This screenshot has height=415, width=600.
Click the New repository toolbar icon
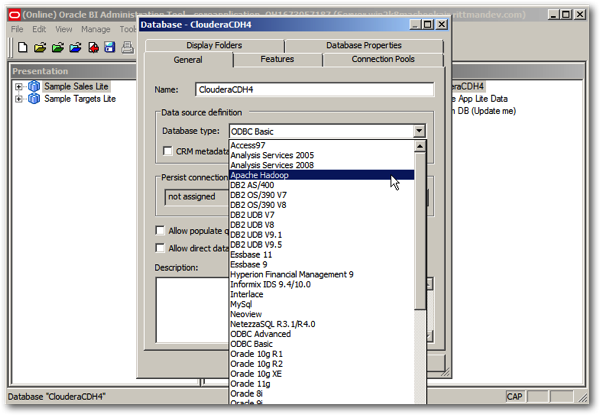[x=23, y=47]
